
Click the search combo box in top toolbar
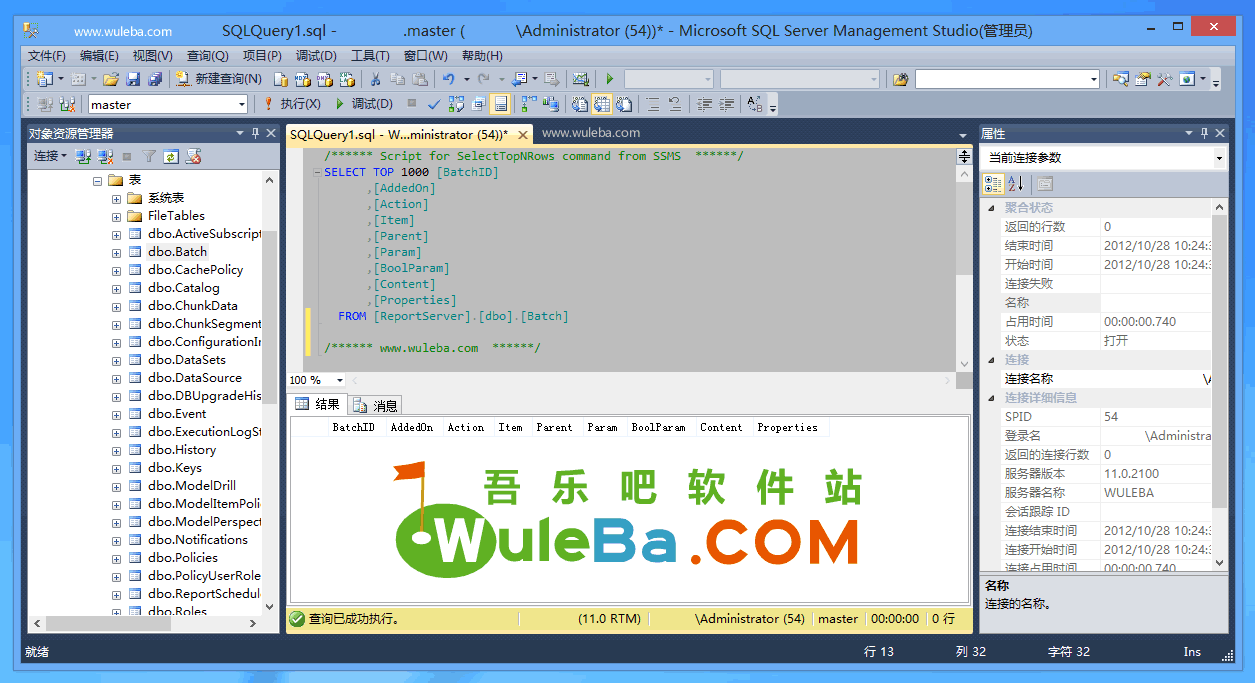pyautogui.click(x=1007, y=79)
